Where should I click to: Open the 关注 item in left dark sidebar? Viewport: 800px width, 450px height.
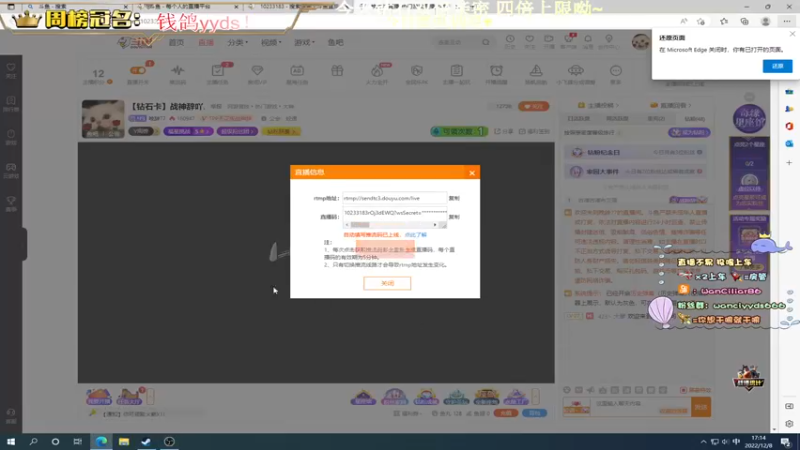11,70
